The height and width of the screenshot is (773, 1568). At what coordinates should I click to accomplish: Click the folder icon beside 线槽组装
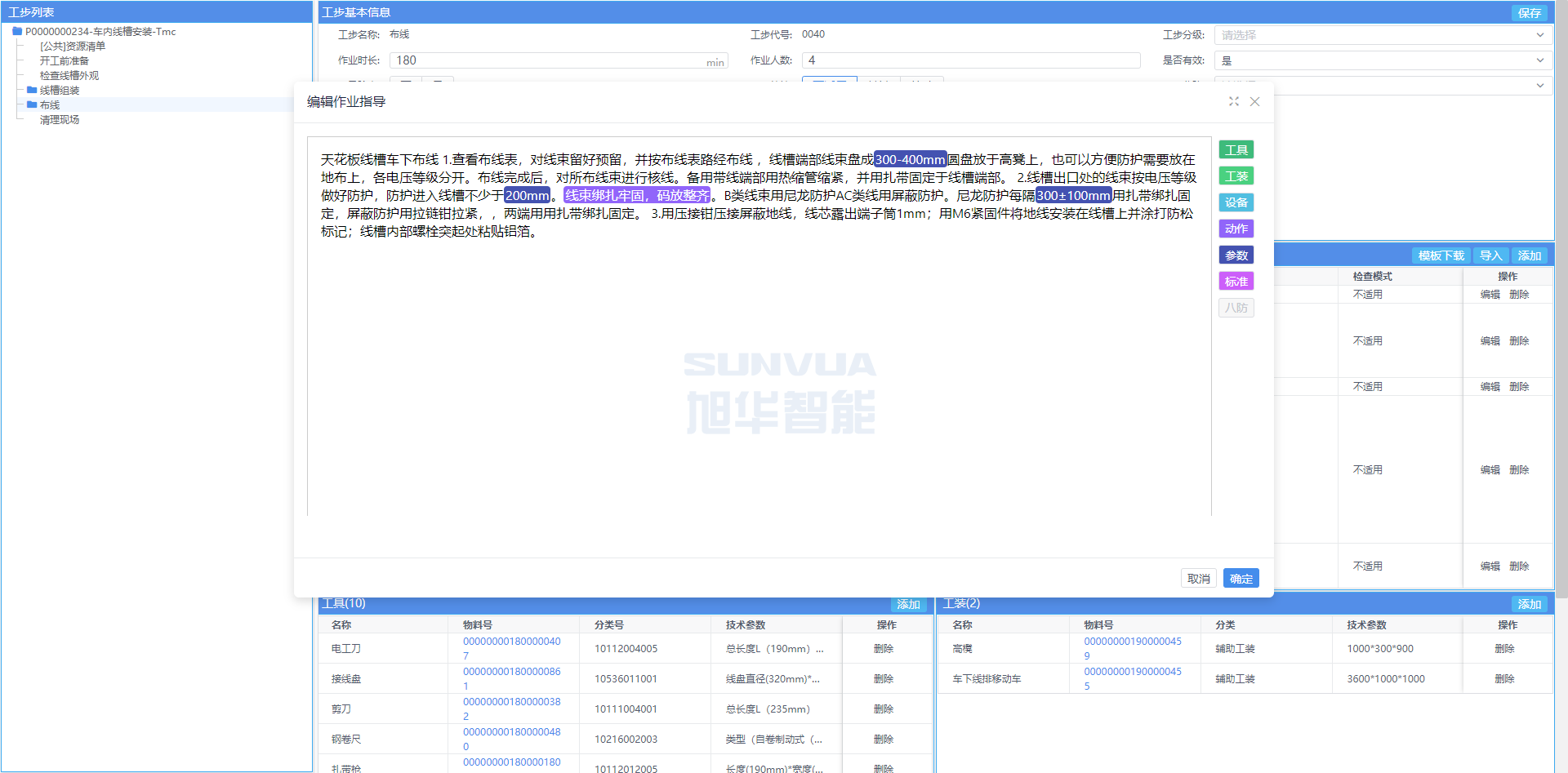pos(30,90)
